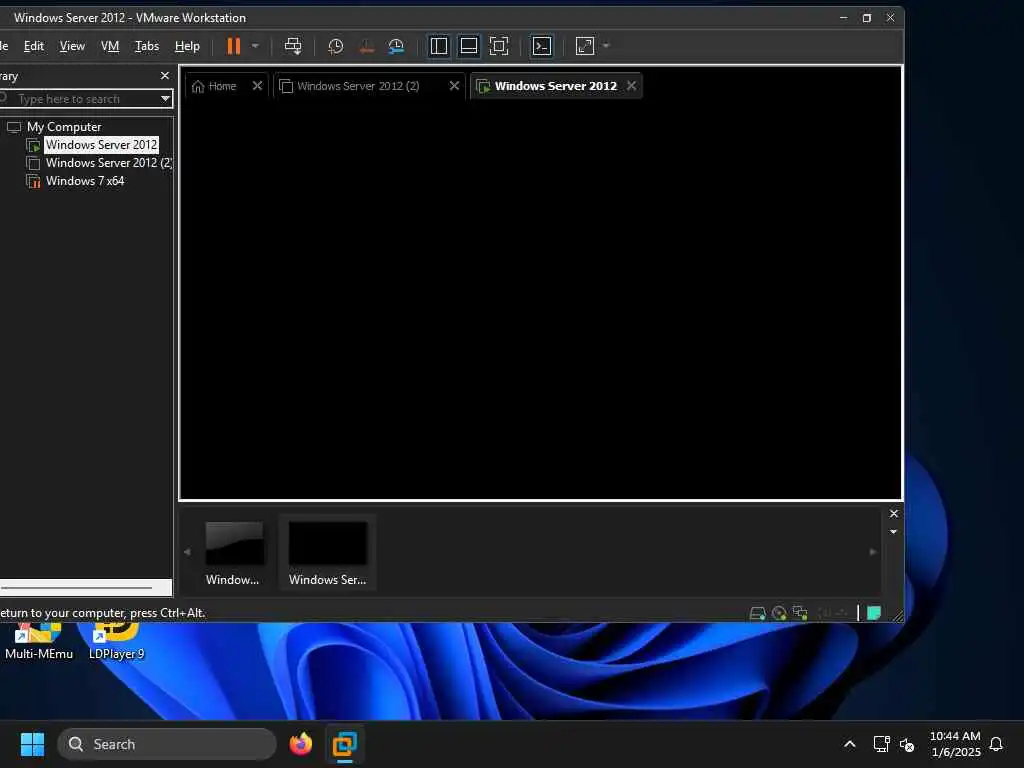Click the library horizontal scrollbar

(77, 588)
